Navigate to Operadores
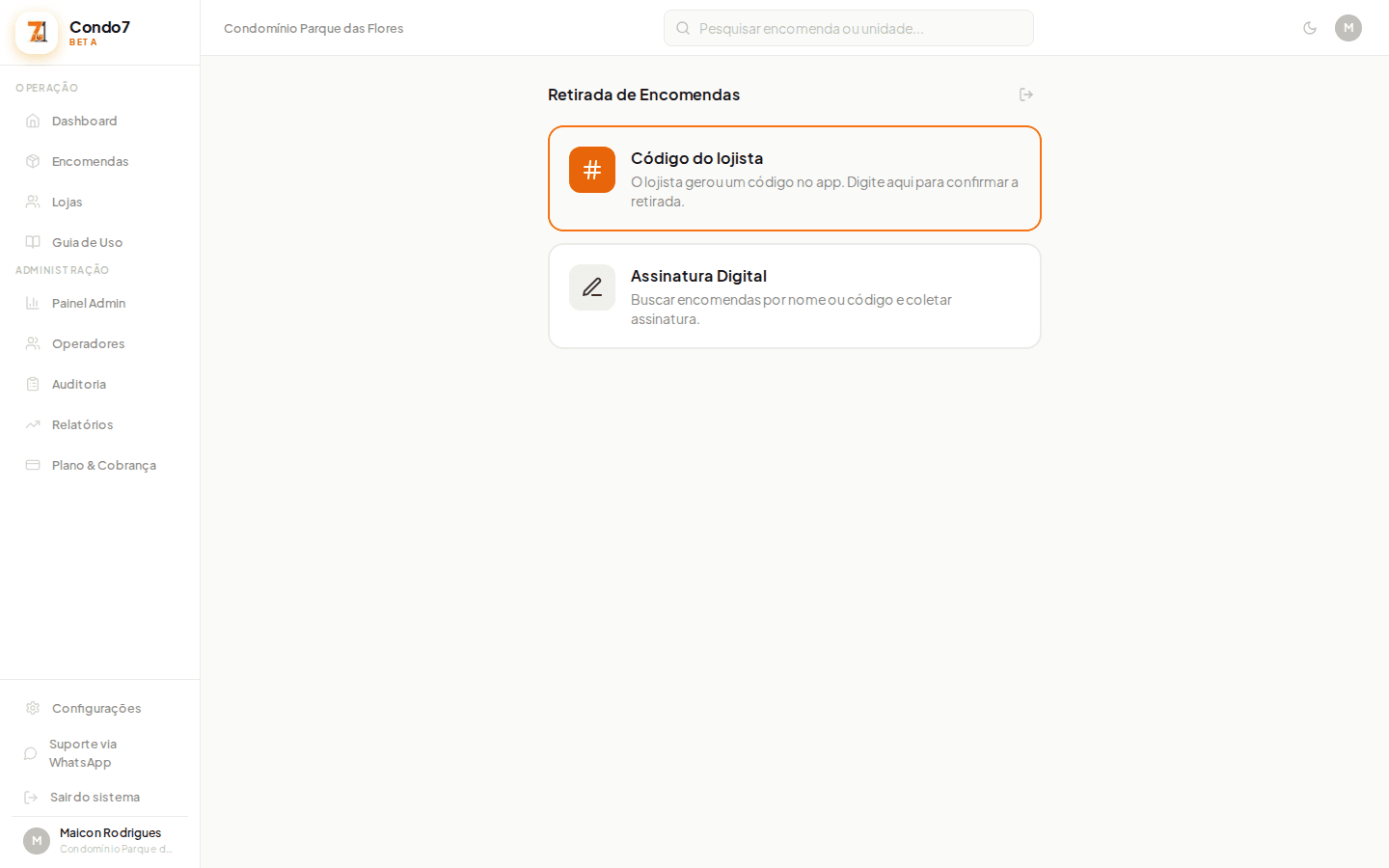1389x868 pixels. click(x=88, y=343)
